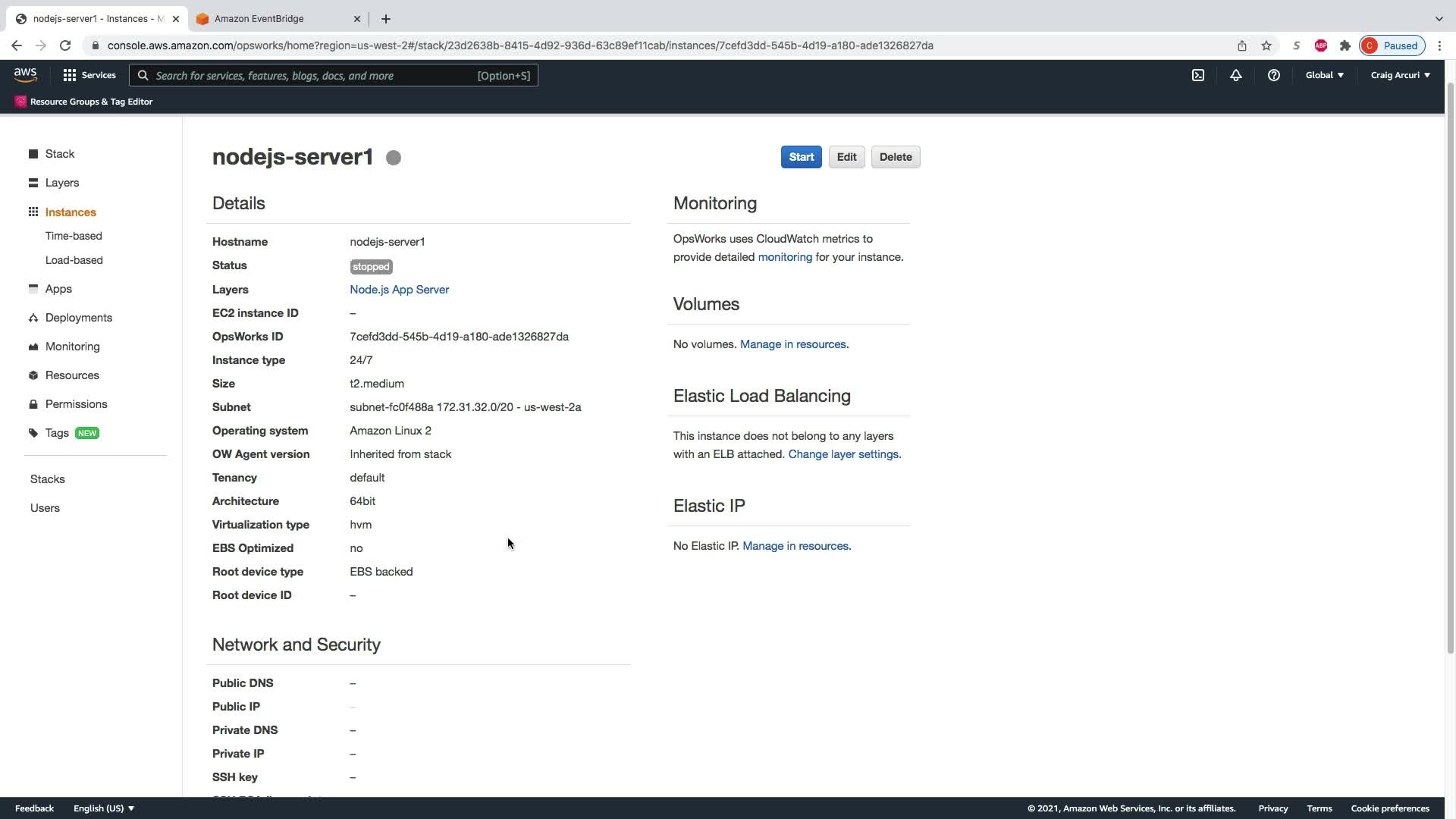
Task: Click Resource Groups & Tag Editor icon
Action: [x=20, y=102]
